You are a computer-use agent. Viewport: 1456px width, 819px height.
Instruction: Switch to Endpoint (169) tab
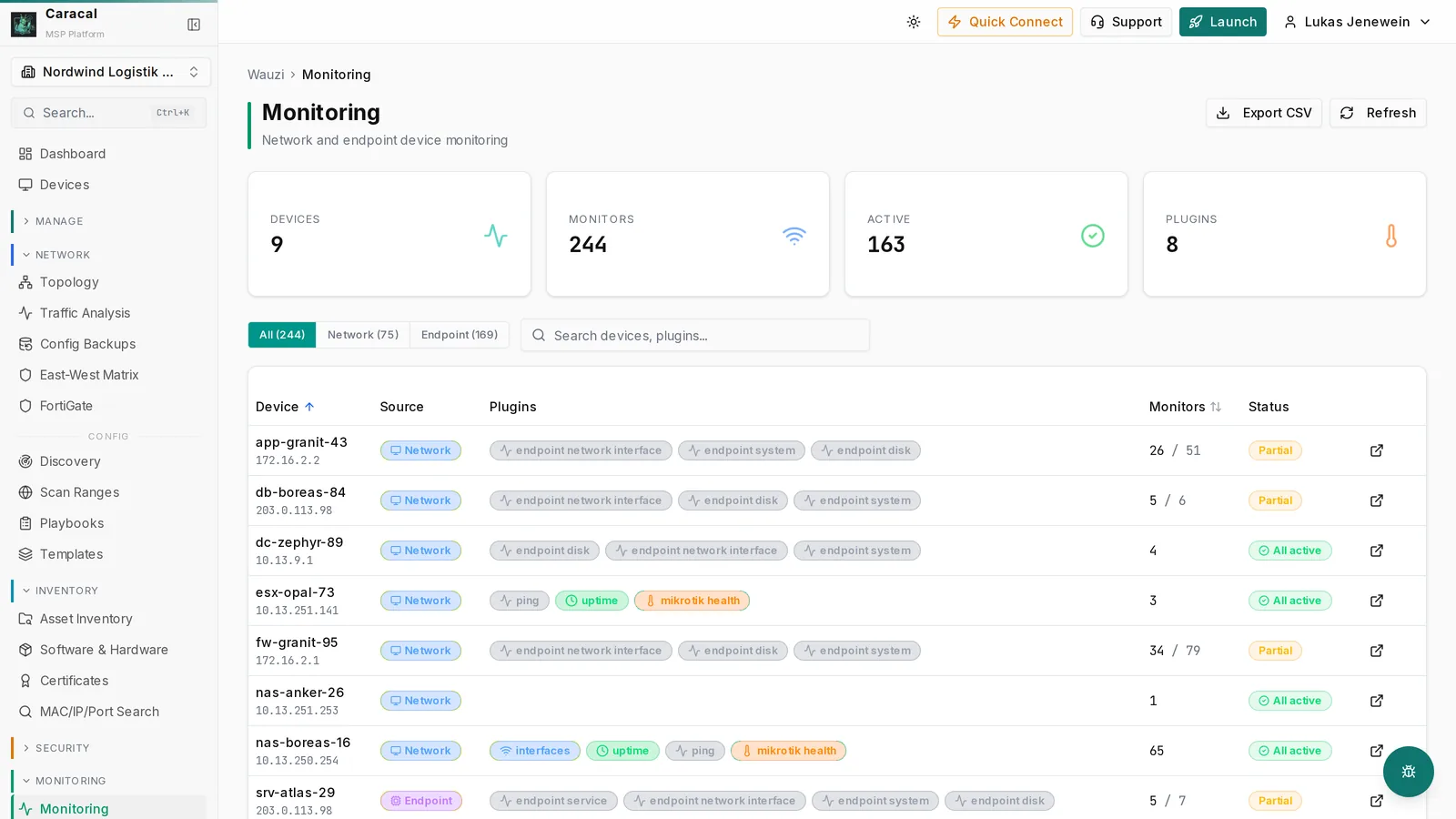460,335
